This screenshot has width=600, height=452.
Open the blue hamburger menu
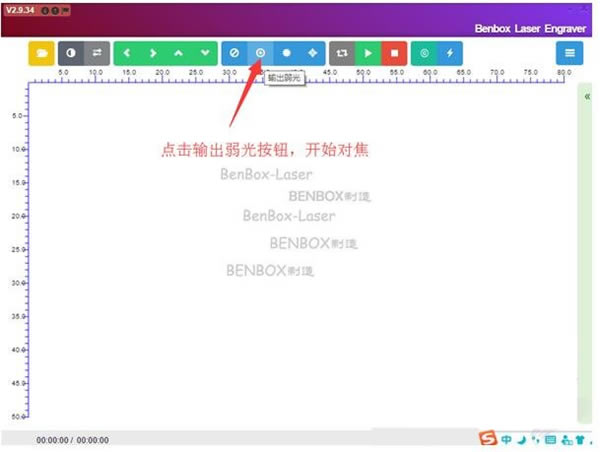[569, 53]
